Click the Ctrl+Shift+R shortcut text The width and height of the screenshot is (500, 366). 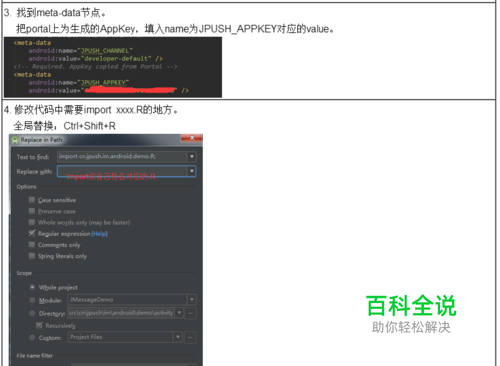coord(90,126)
